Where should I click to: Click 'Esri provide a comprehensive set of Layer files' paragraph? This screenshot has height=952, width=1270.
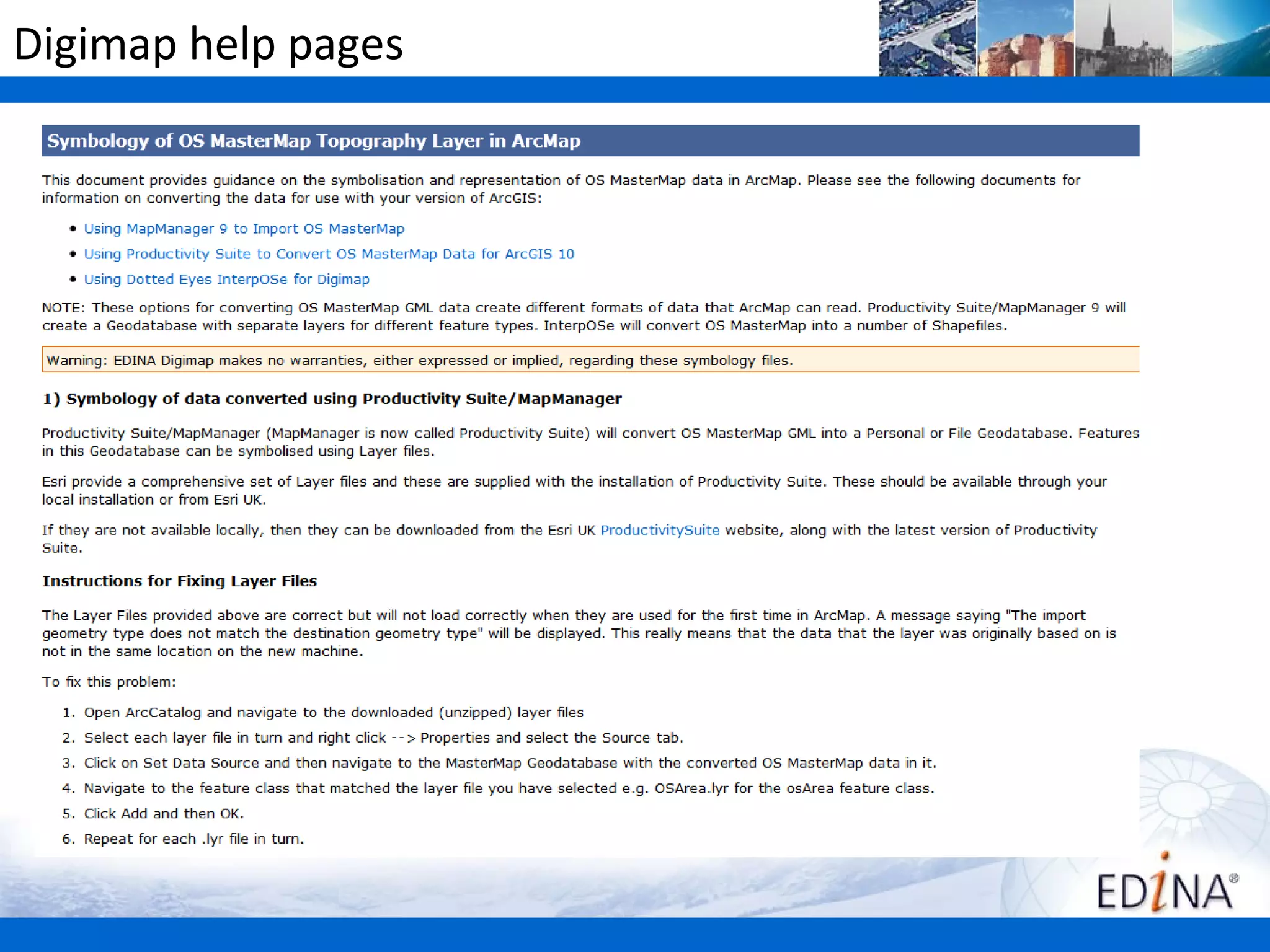(x=574, y=490)
